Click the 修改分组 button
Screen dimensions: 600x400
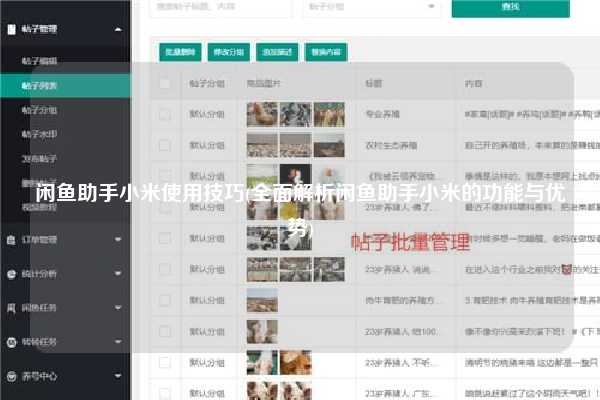pos(229,52)
